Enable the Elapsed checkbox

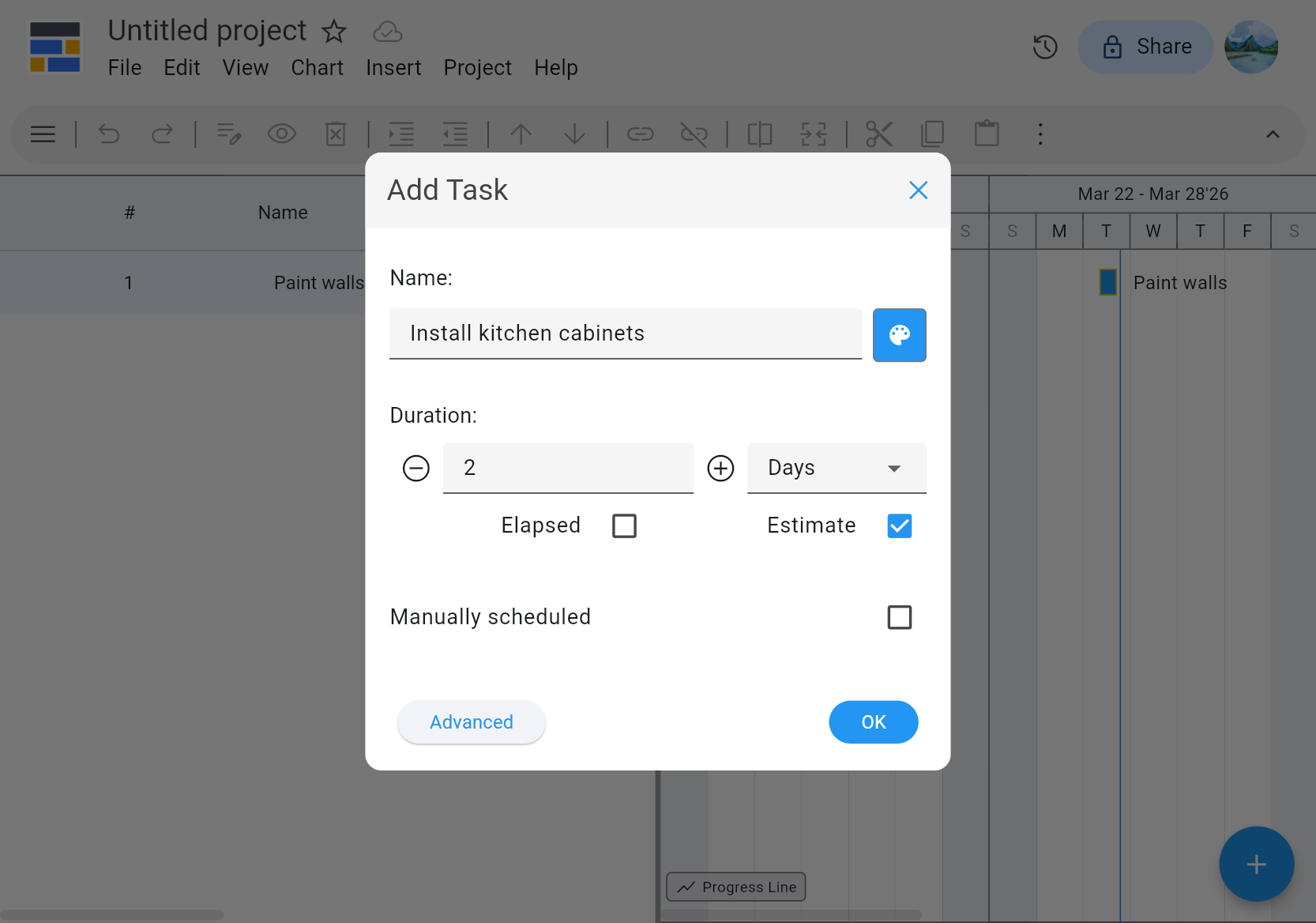tap(624, 526)
